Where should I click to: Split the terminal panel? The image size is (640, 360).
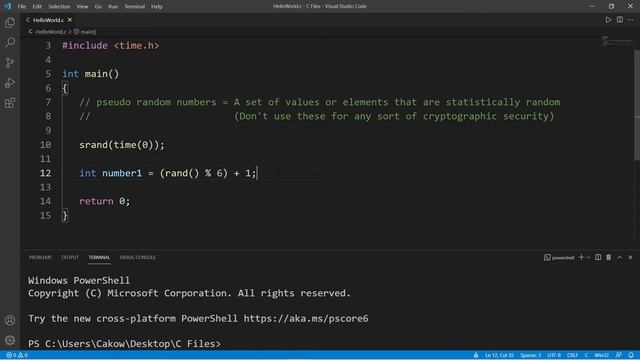[598, 257]
